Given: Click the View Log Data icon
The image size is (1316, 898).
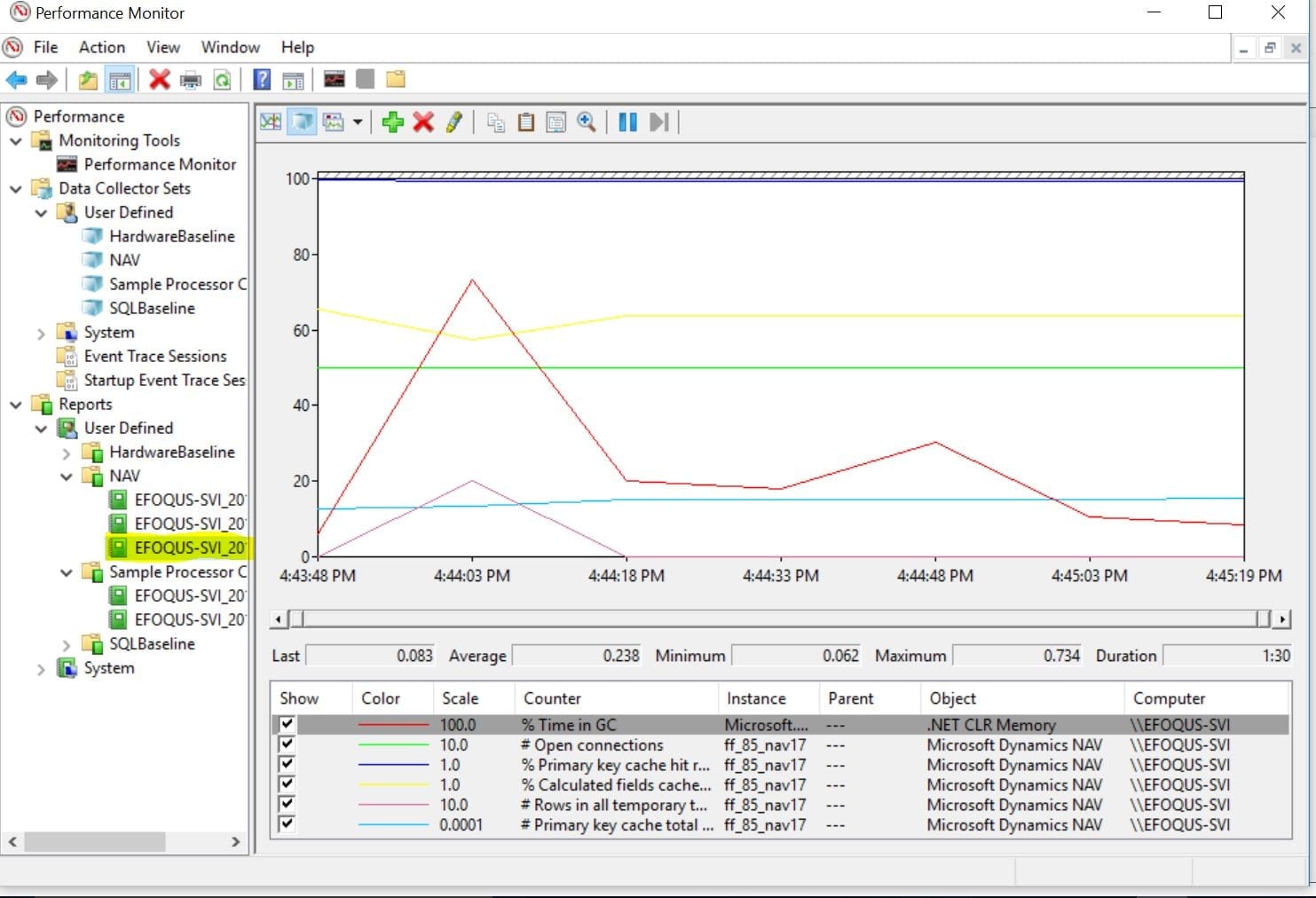Looking at the screenshot, I should [303, 122].
